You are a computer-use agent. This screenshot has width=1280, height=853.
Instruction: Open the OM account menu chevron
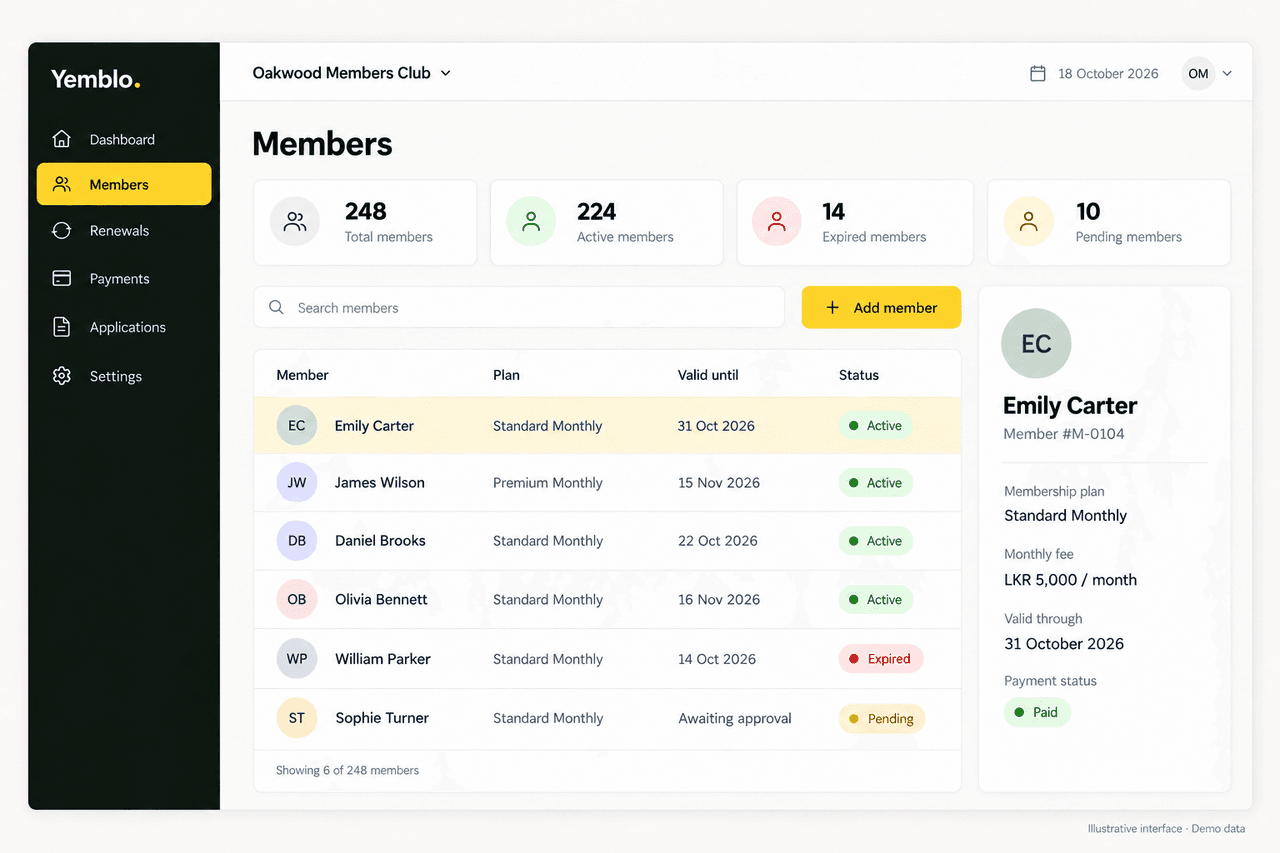coord(1227,73)
